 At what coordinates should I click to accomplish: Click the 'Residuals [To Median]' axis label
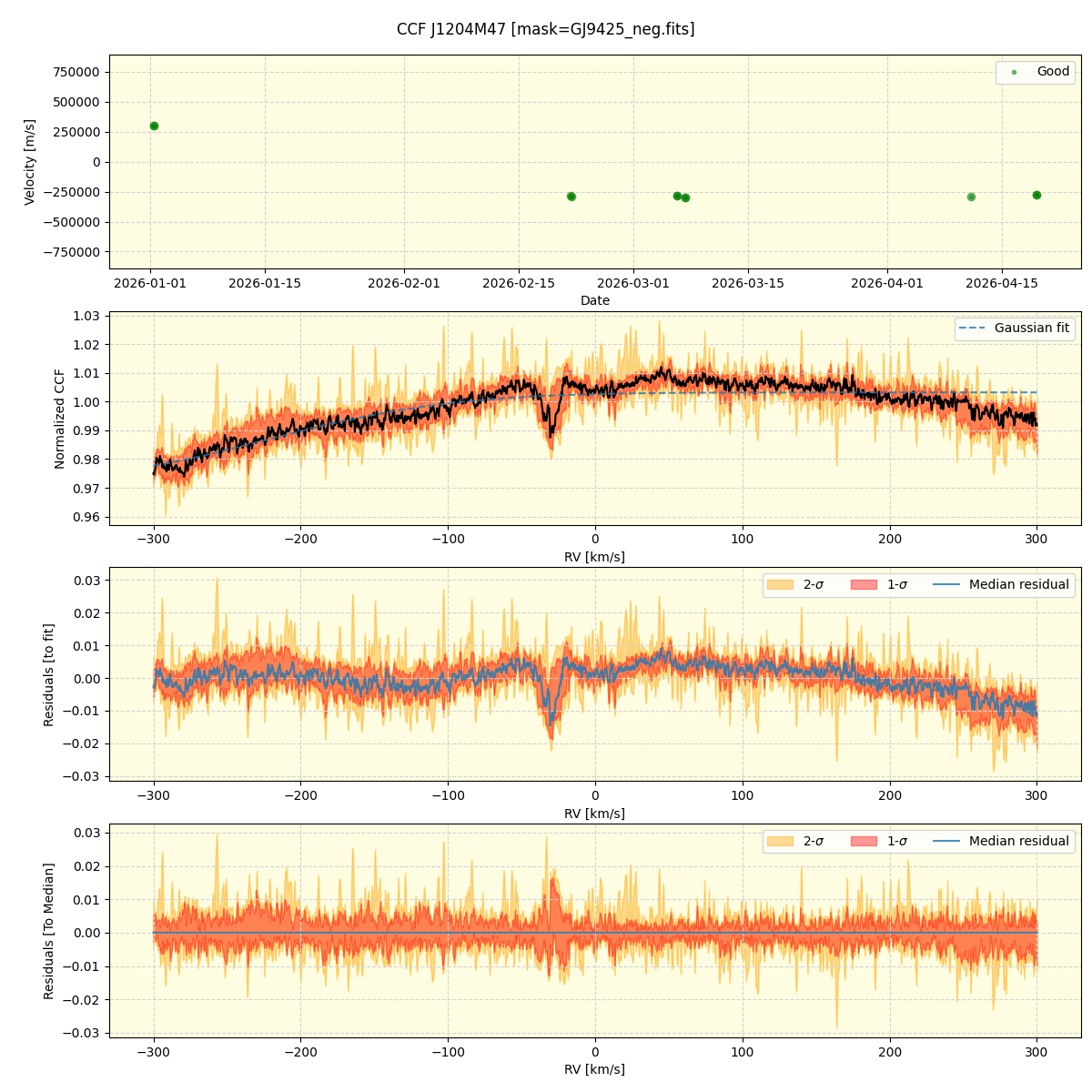click(x=49, y=931)
